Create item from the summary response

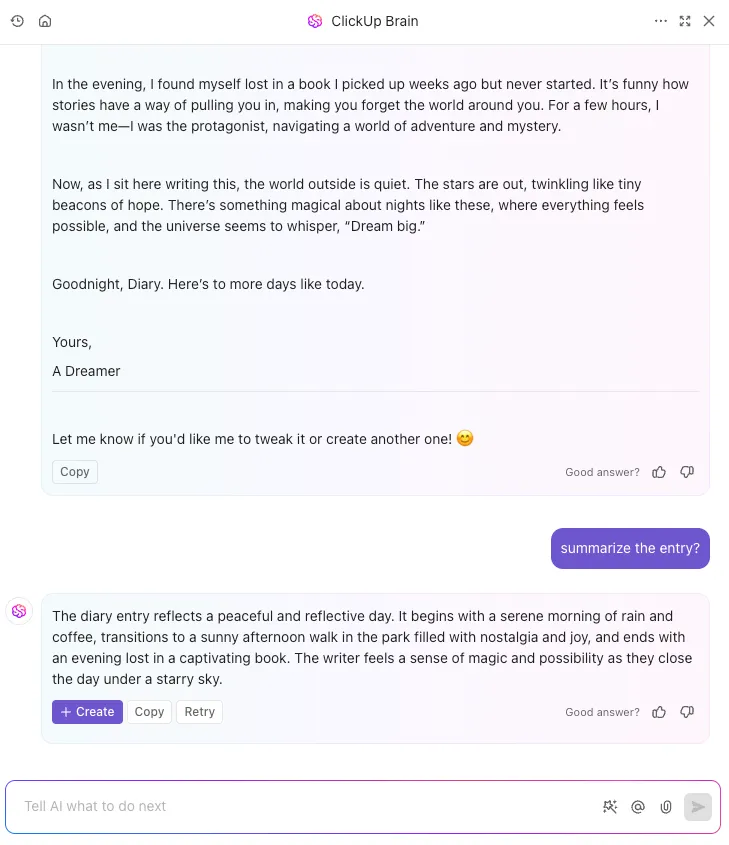[x=87, y=712]
